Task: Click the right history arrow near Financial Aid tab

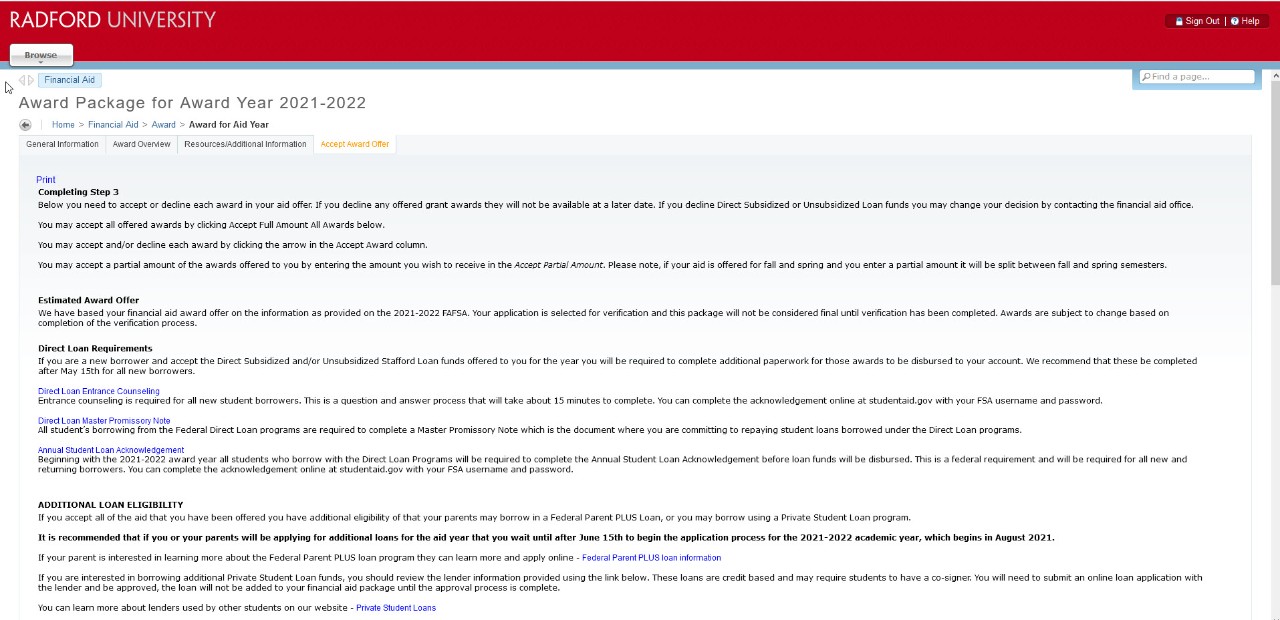Action: click(31, 80)
